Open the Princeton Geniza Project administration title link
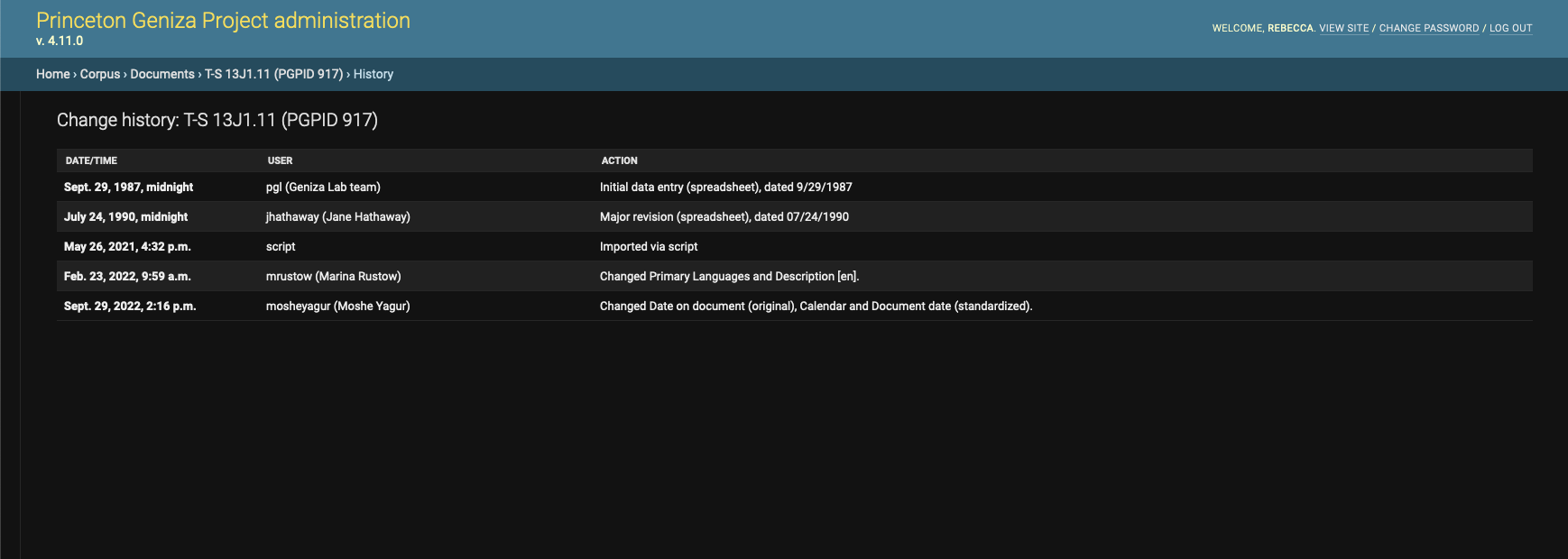The image size is (1568, 559). 223,21
